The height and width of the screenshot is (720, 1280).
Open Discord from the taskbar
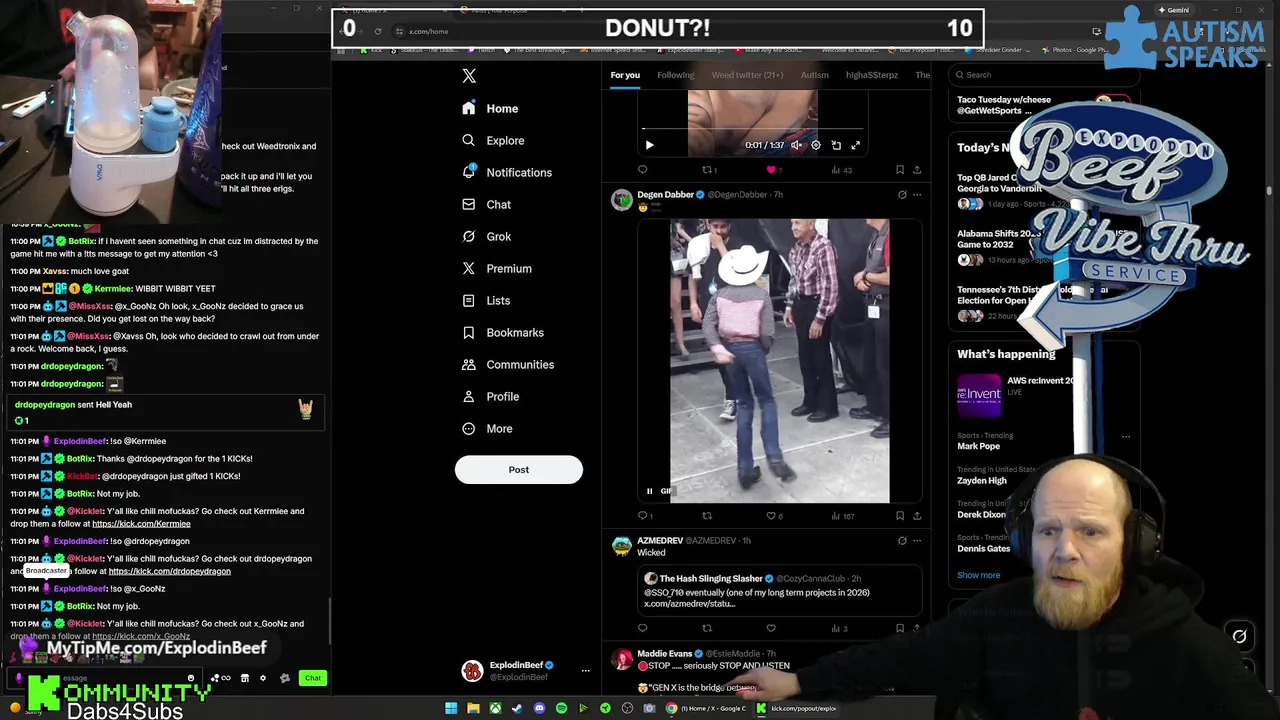tap(539, 708)
